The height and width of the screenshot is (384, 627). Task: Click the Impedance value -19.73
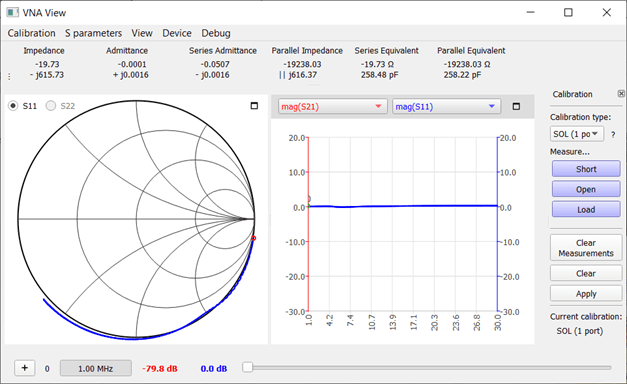[x=47, y=64]
